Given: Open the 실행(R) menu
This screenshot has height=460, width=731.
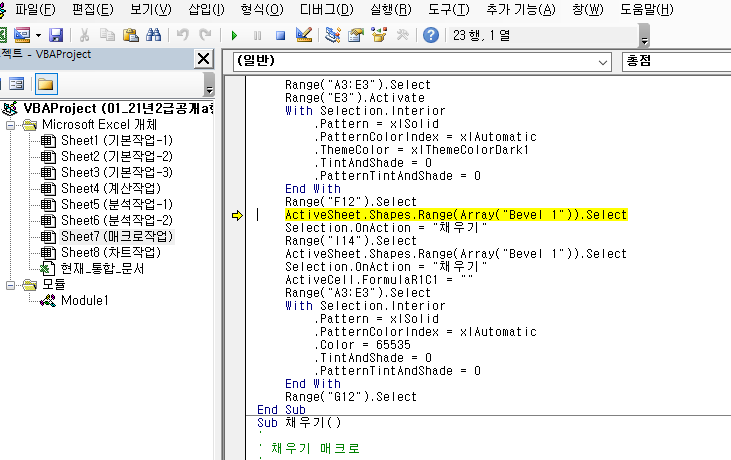Looking at the screenshot, I should click(x=391, y=9).
